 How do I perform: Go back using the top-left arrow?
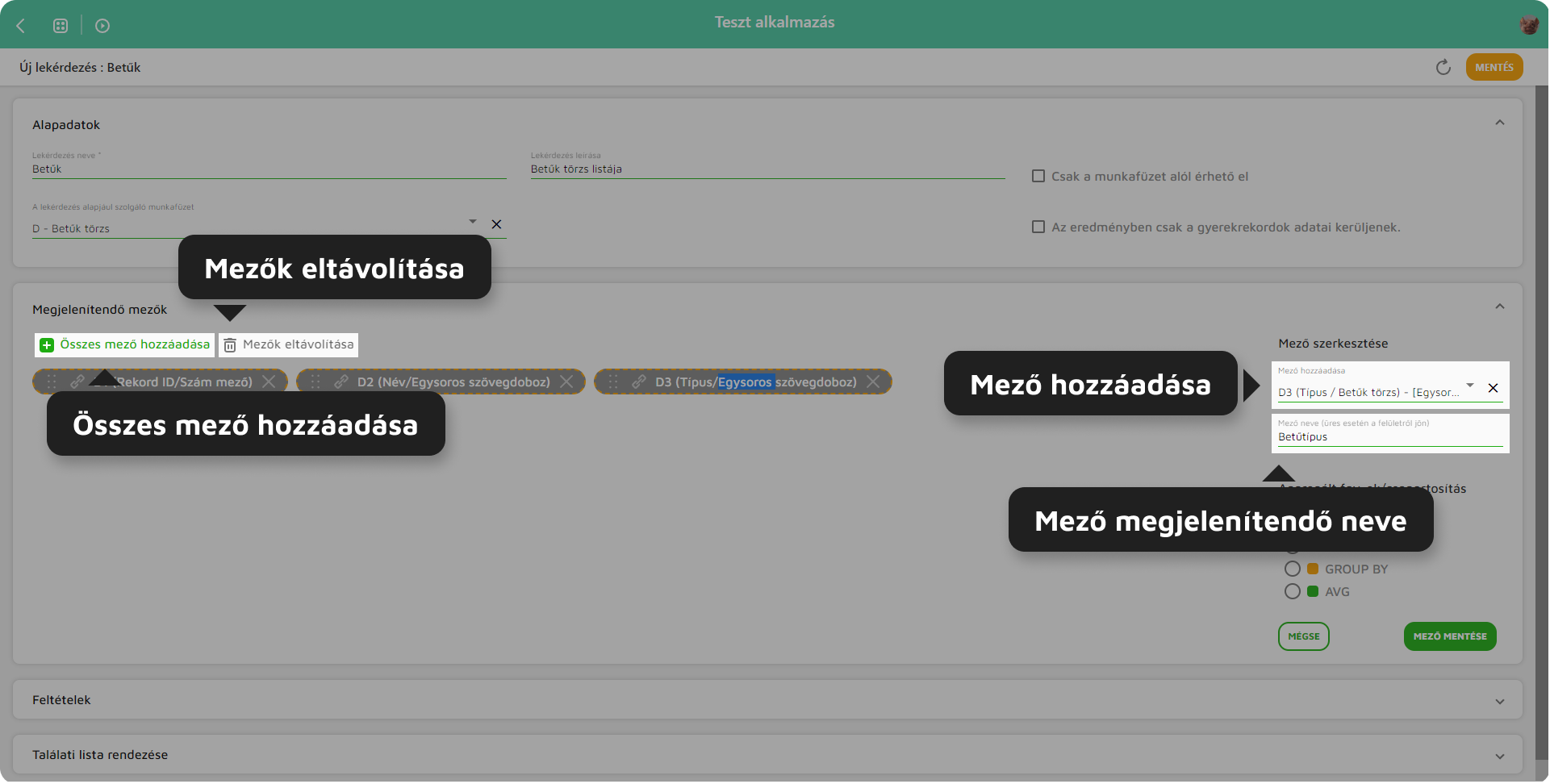click(21, 26)
